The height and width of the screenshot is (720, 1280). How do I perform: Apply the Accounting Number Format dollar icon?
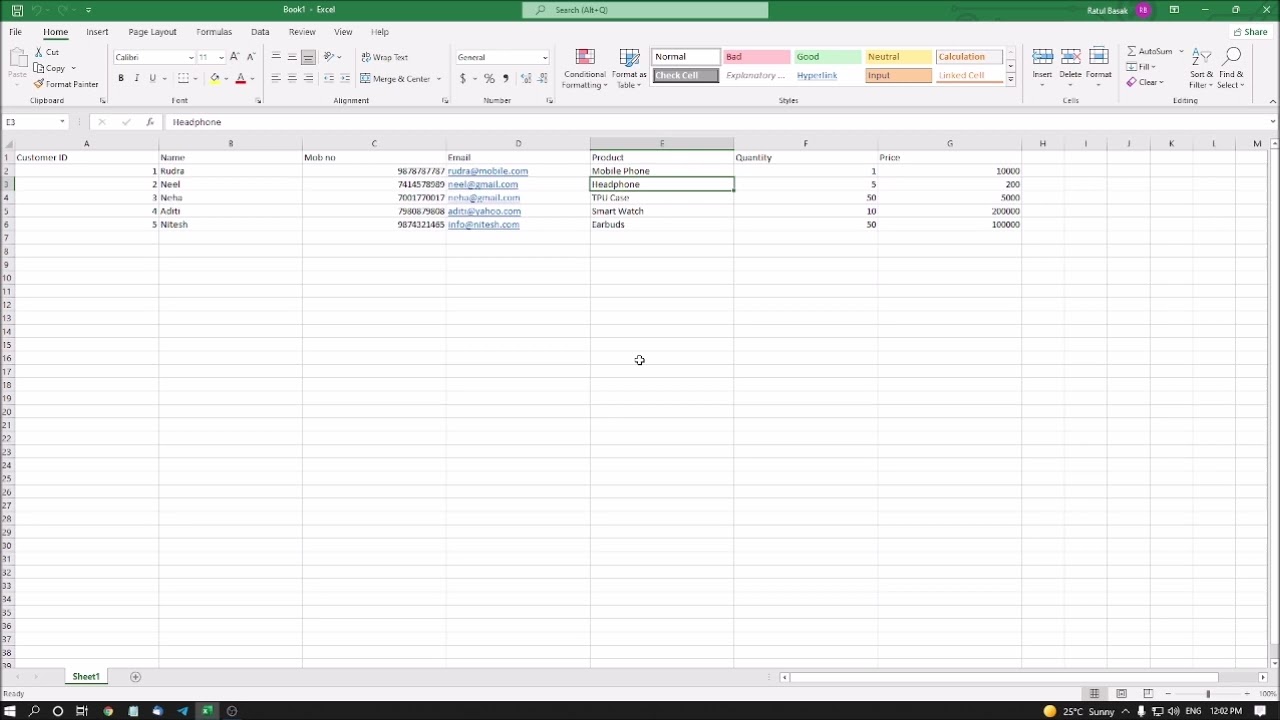[x=462, y=78]
